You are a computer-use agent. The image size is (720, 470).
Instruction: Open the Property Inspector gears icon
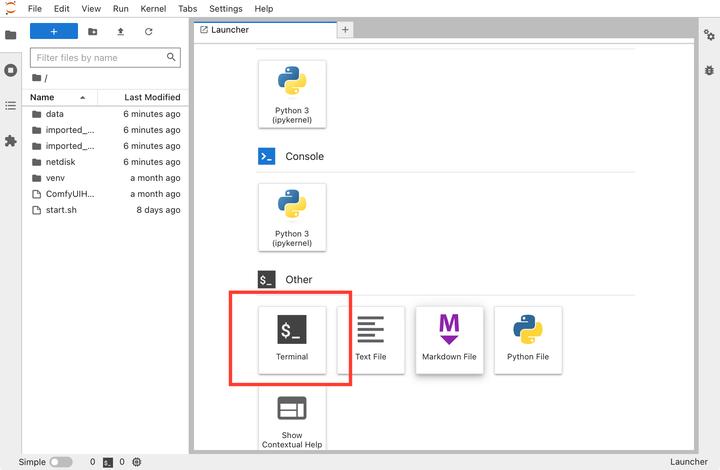coord(709,35)
